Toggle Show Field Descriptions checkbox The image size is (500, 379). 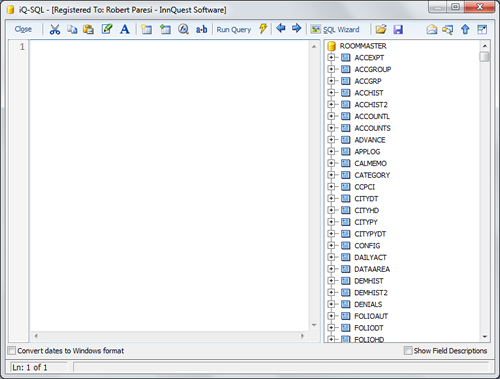[x=408, y=351]
